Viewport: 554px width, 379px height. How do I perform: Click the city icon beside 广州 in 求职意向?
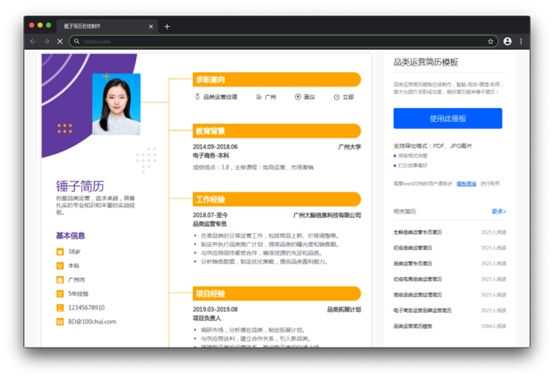pyautogui.click(x=259, y=97)
